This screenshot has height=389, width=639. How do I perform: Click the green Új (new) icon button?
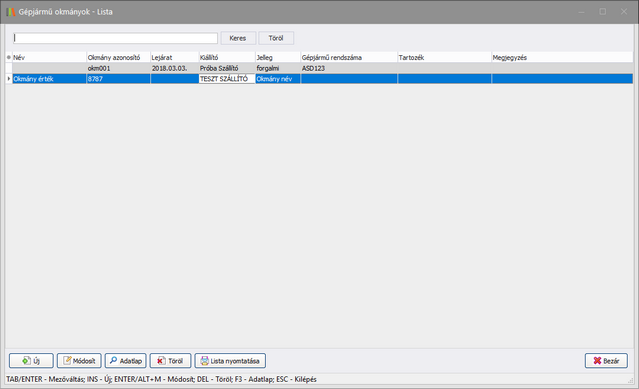pyautogui.click(x=26, y=360)
